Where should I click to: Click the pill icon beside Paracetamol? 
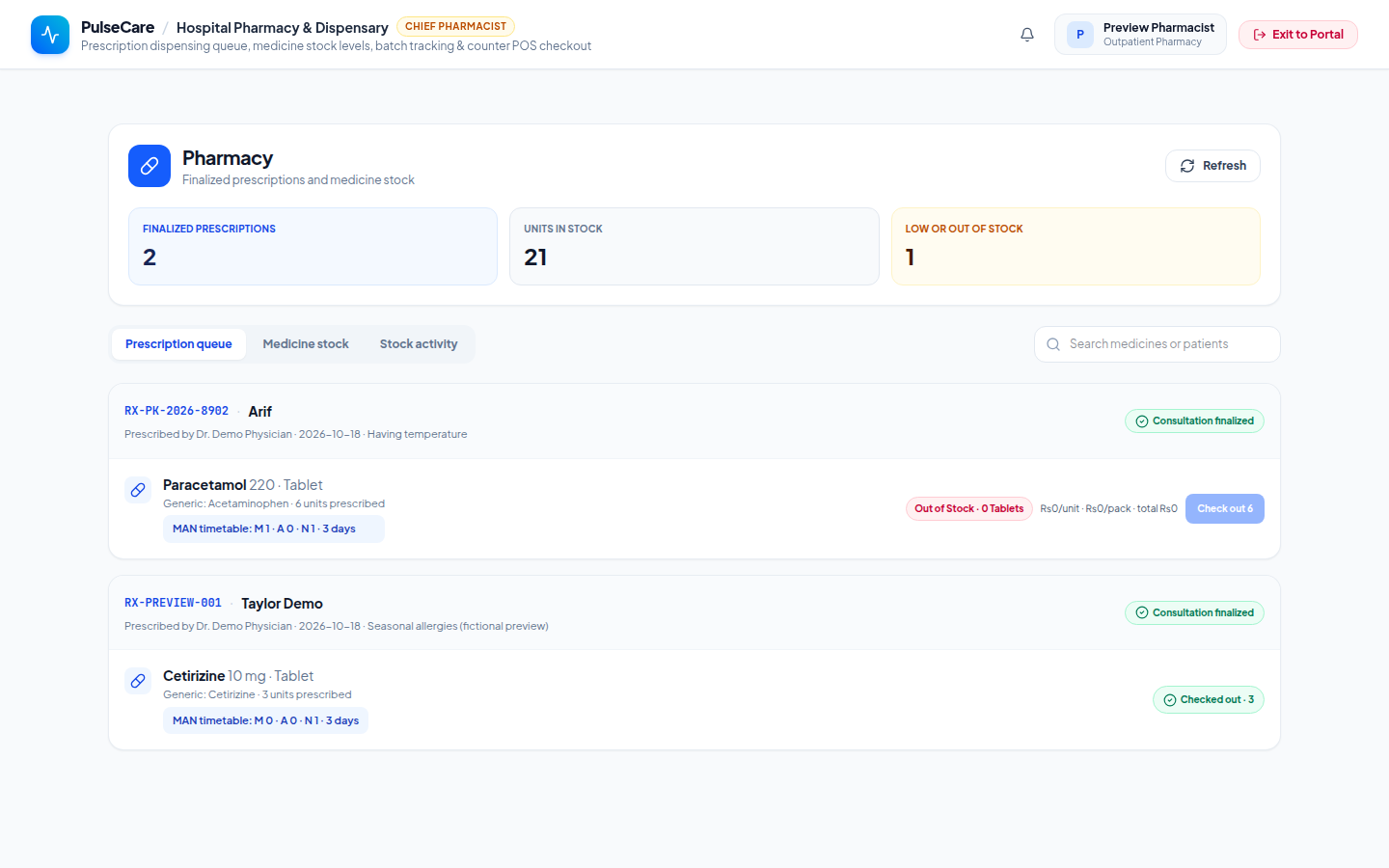tap(138, 490)
